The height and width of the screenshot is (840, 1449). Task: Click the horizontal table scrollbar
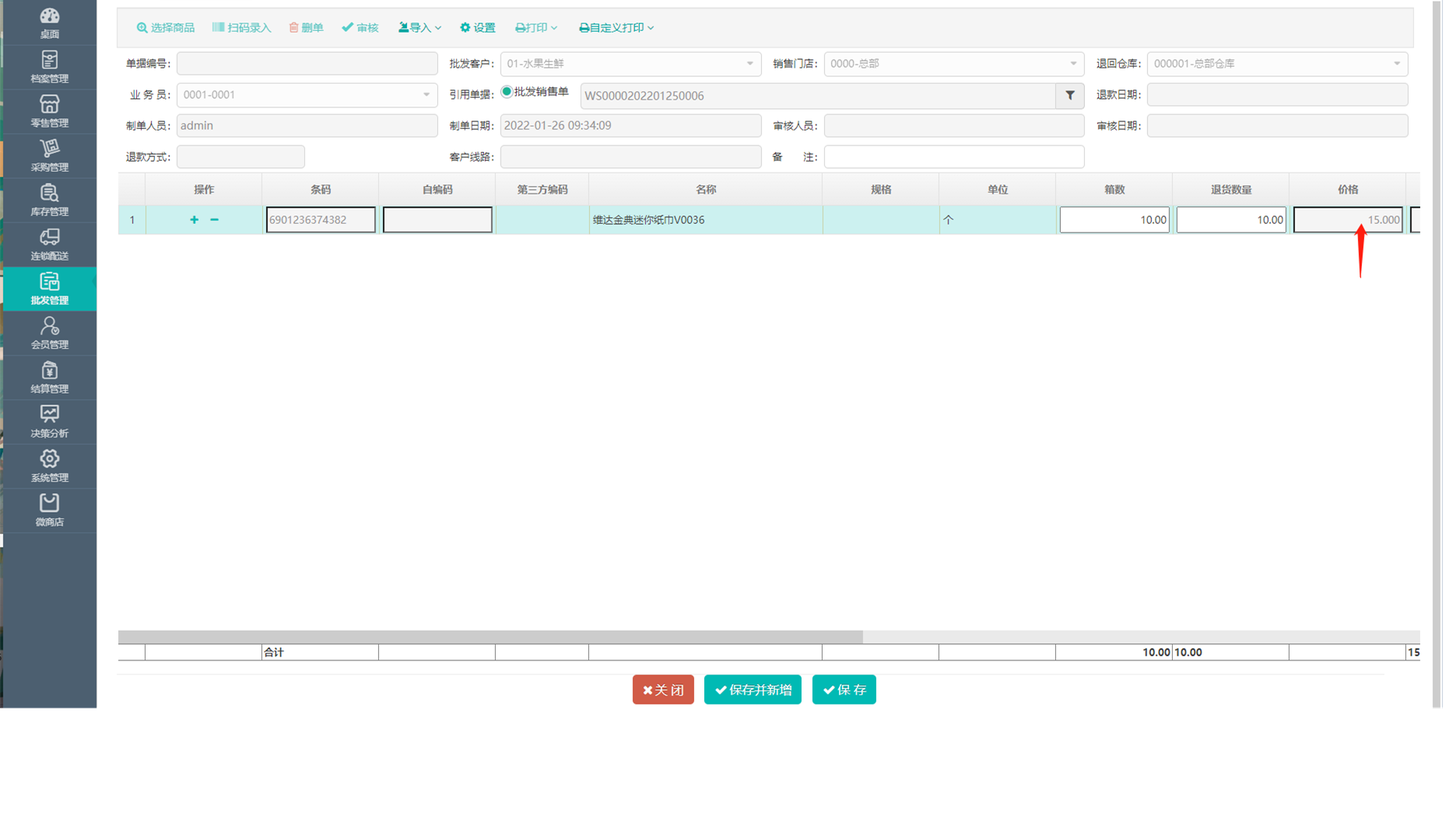tap(490, 637)
